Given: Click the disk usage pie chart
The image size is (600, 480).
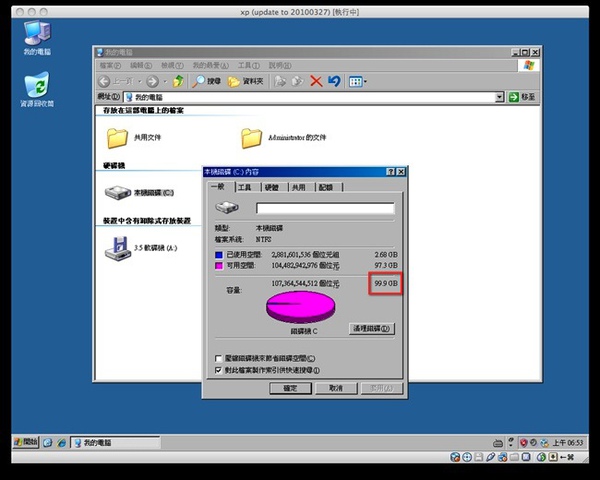Looking at the screenshot, I should click(301, 307).
